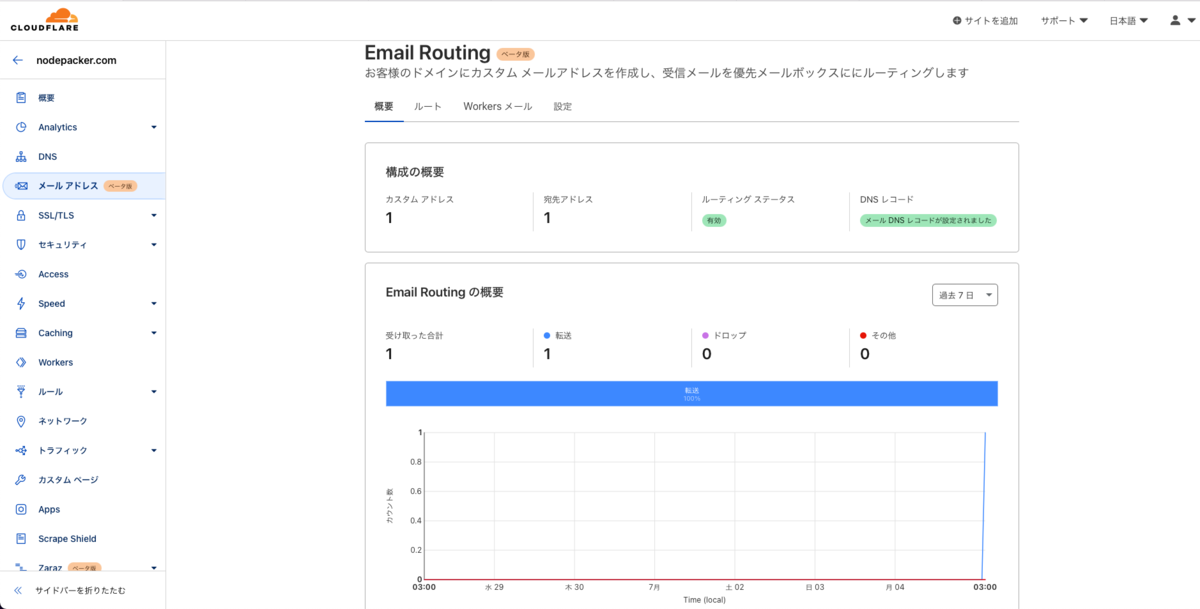
Task: Click the ルーティング ステータス label
Action: (749, 199)
